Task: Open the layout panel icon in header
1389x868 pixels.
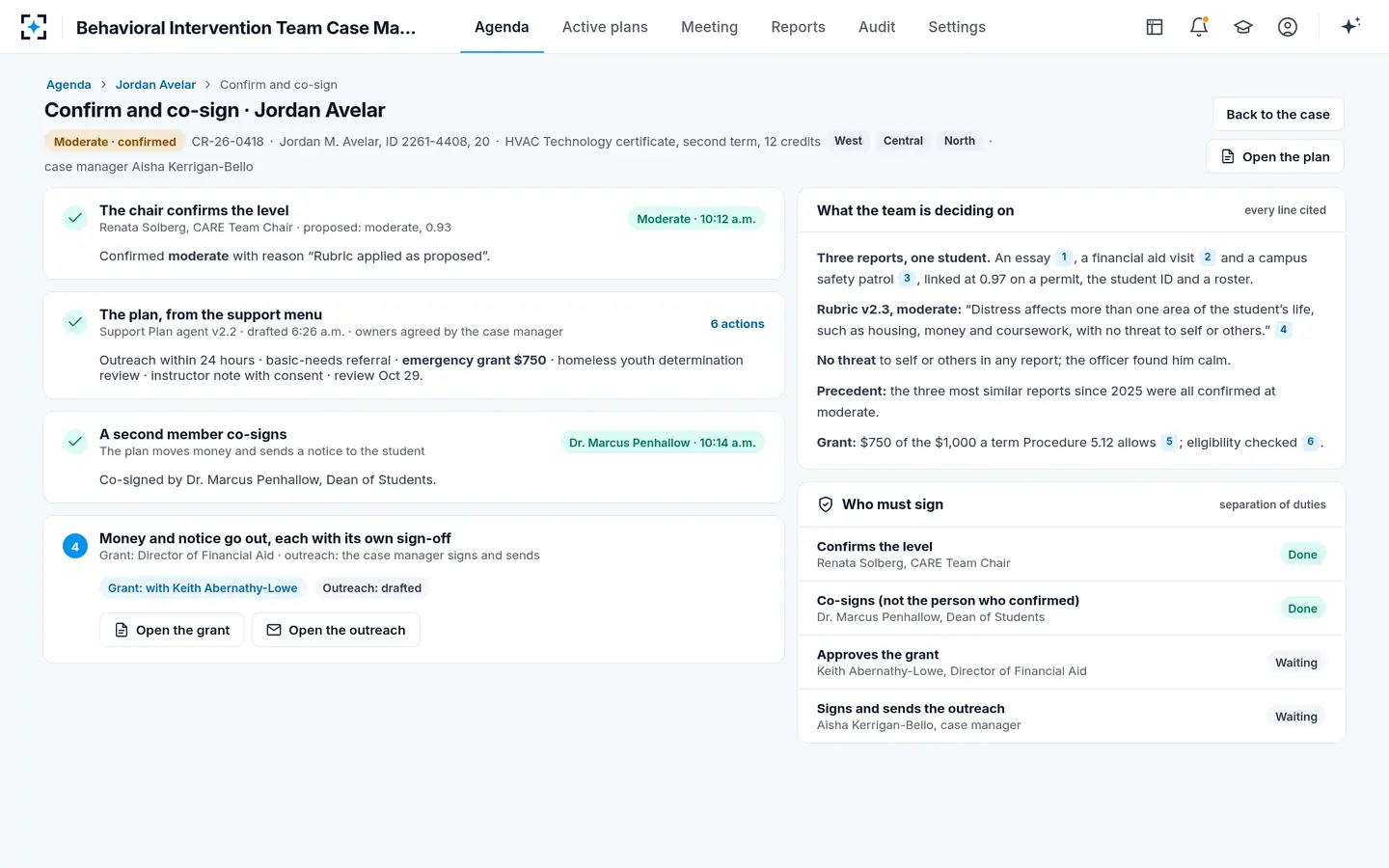Action: pyautogui.click(x=1155, y=27)
